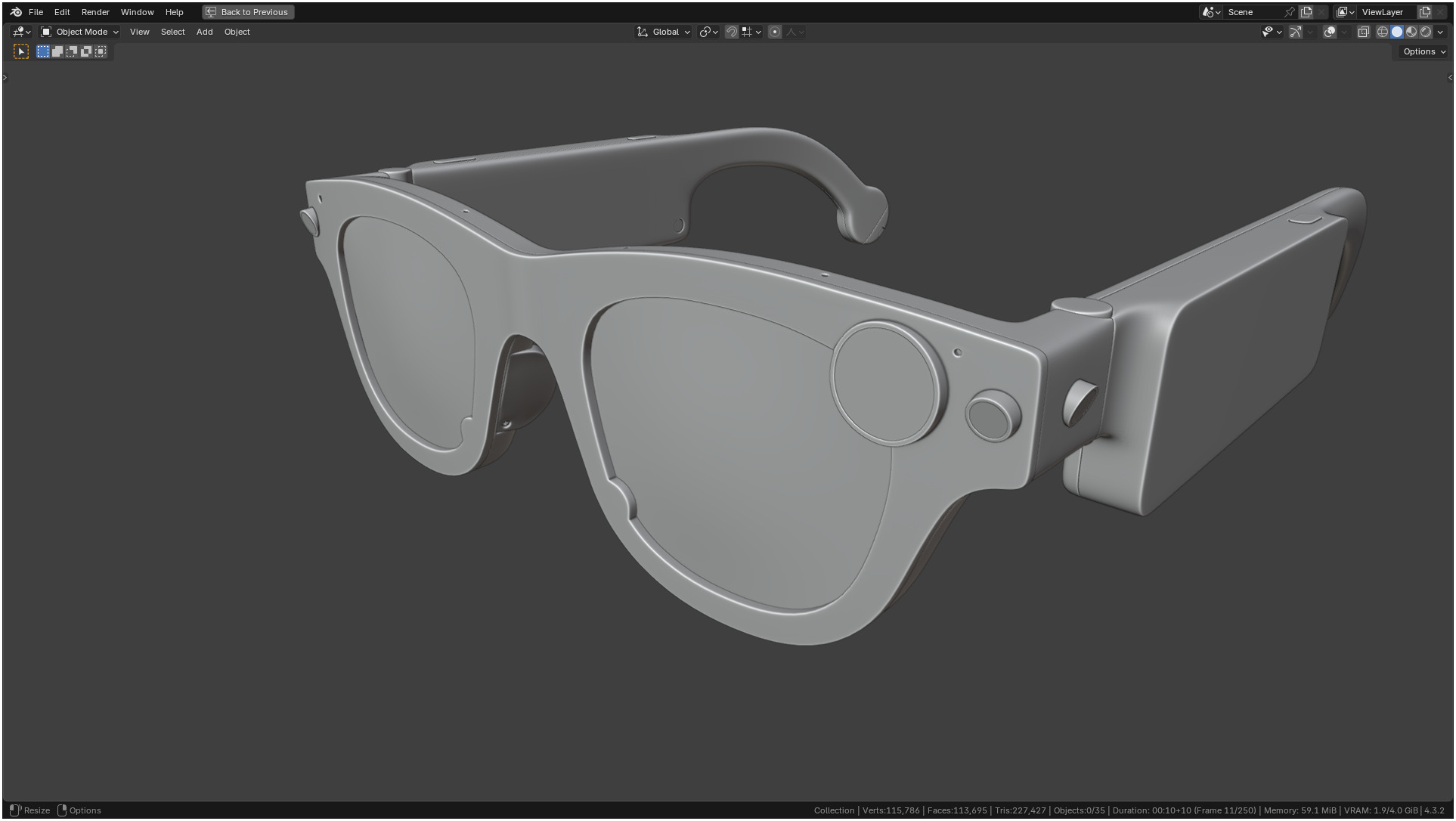The height and width of the screenshot is (821, 1456).
Task: Click the Resize mouse hint icon
Action: 15,810
